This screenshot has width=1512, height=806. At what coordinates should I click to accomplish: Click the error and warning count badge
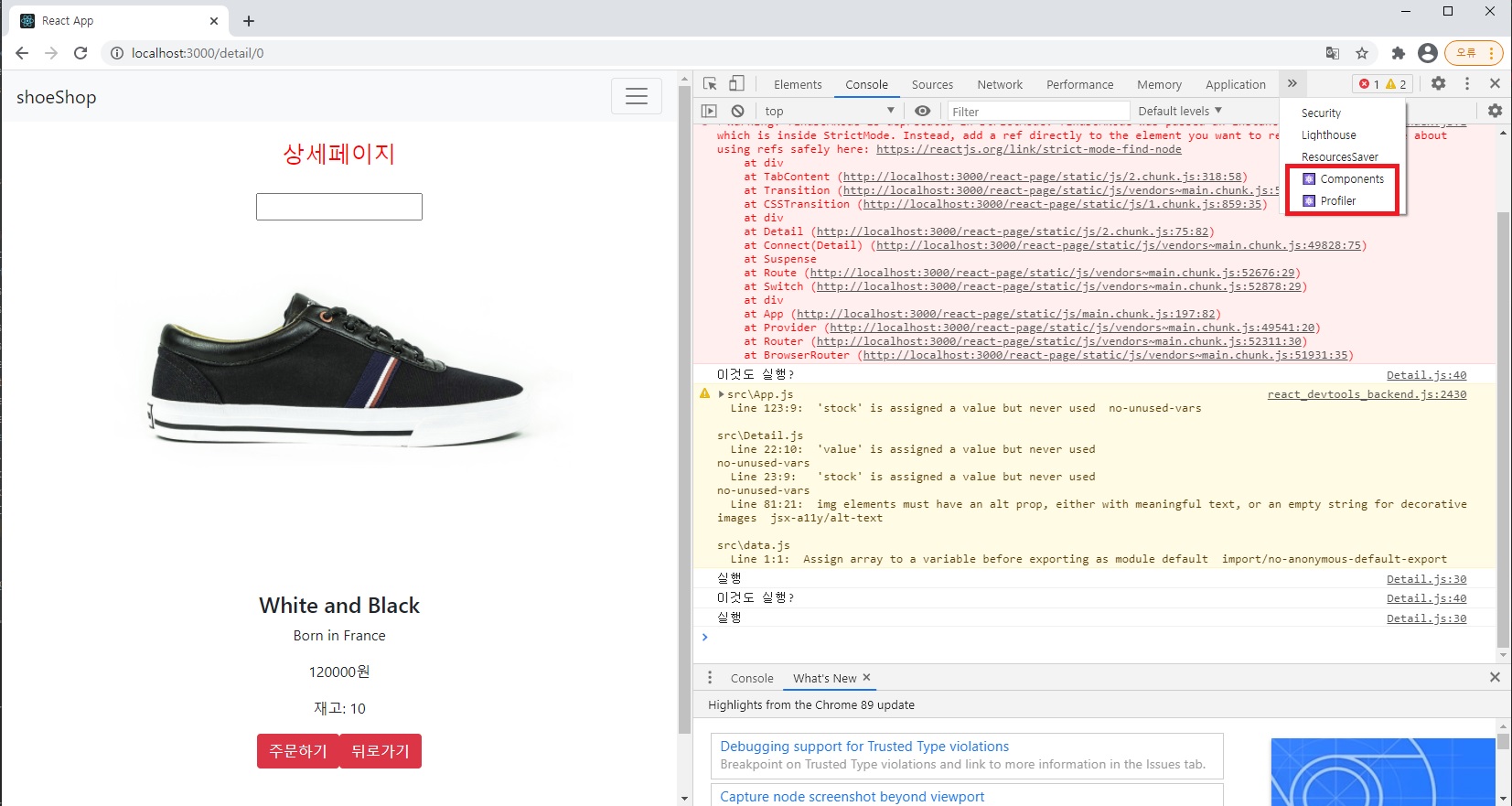click(x=1383, y=84)
